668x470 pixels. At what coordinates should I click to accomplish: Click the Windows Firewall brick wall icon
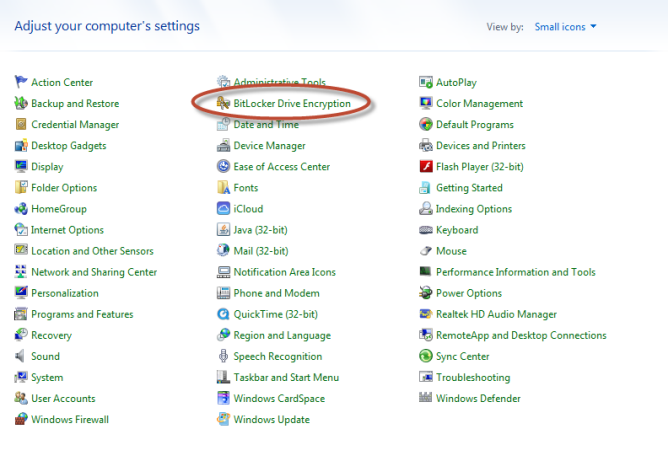click(x=20, y=419)
